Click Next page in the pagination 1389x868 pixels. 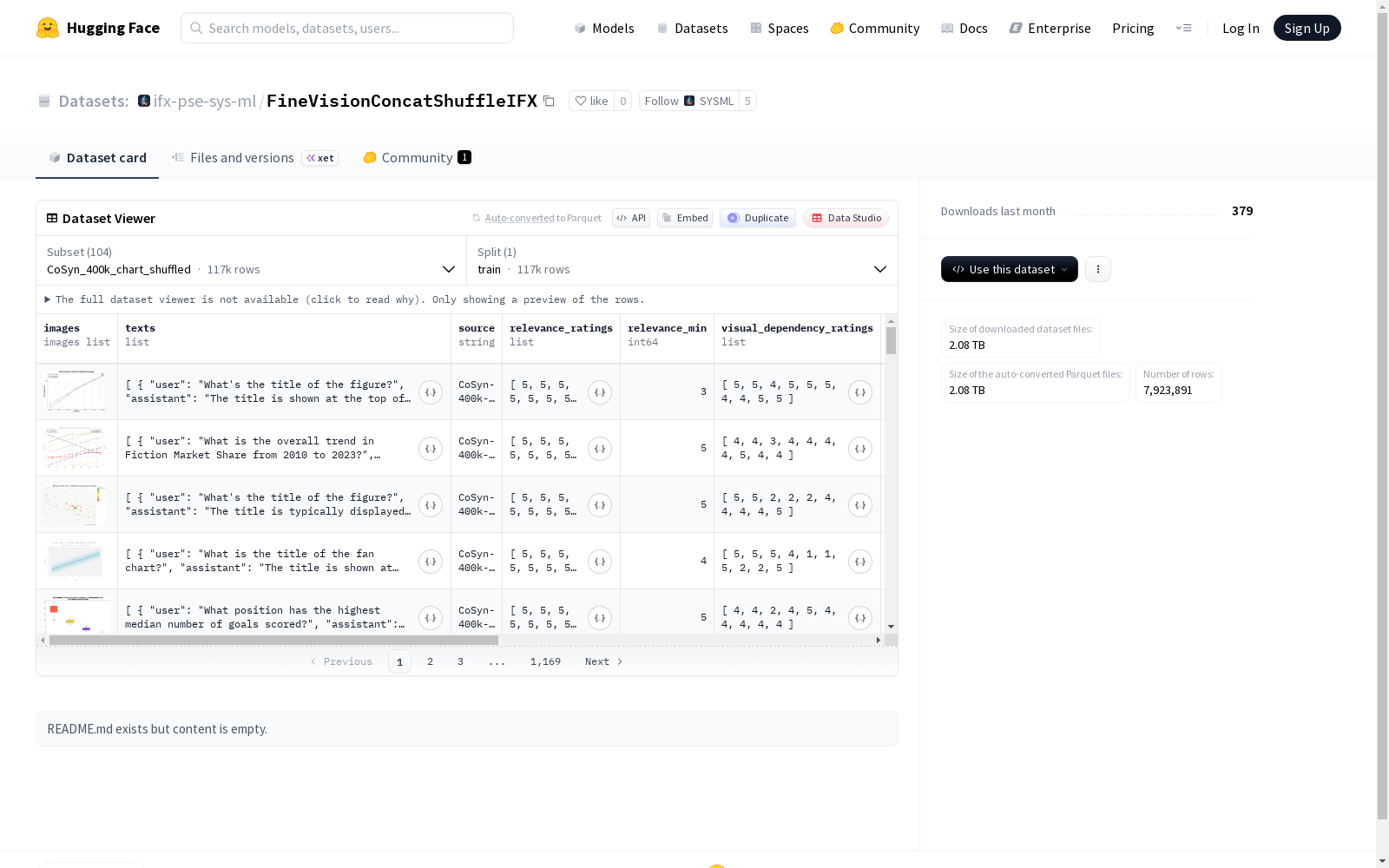[604, 661]
